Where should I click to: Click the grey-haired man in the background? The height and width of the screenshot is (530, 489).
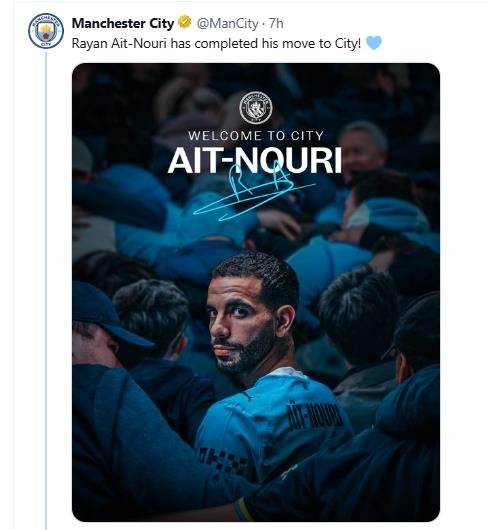363,149
